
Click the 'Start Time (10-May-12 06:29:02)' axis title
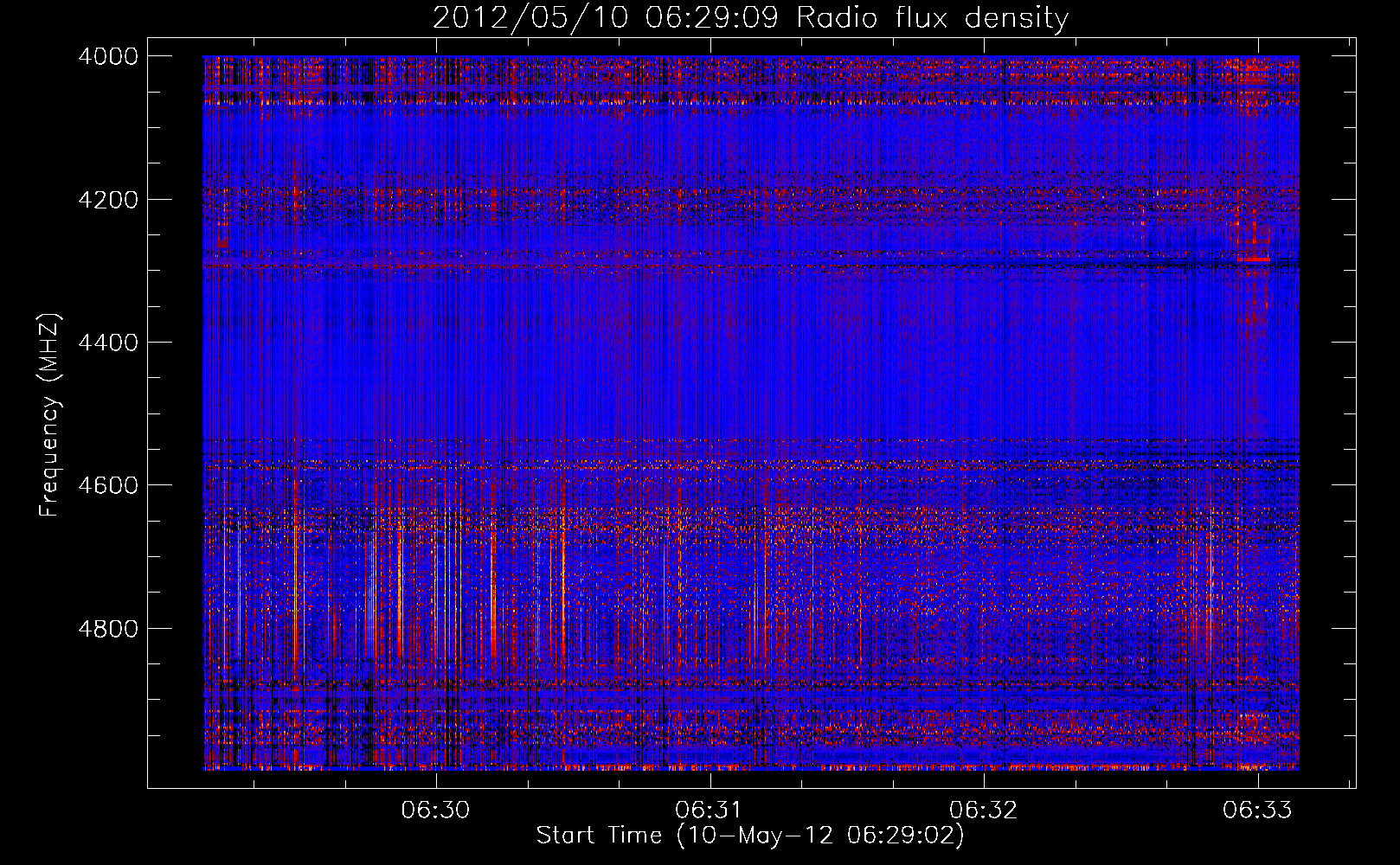click(x=750, y=836)
